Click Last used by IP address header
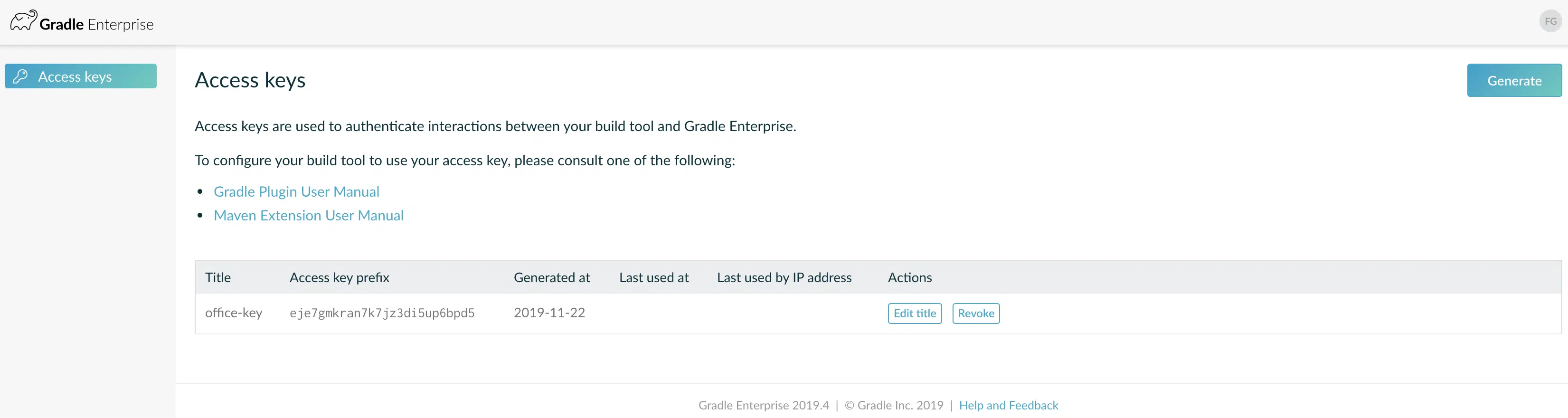1568x418 pixels. pos(784,277)
